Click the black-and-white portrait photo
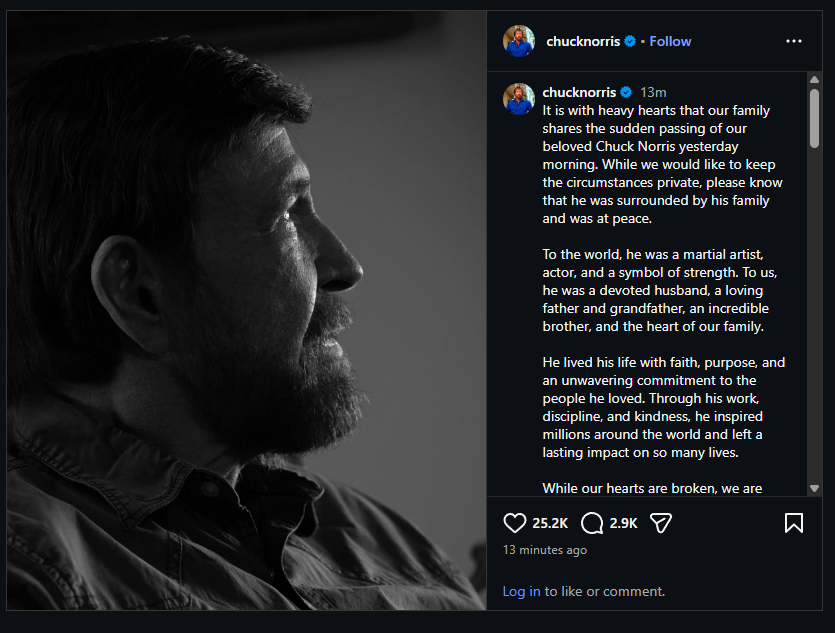This screenshot has width=835, height=633. tap(247, 310)
